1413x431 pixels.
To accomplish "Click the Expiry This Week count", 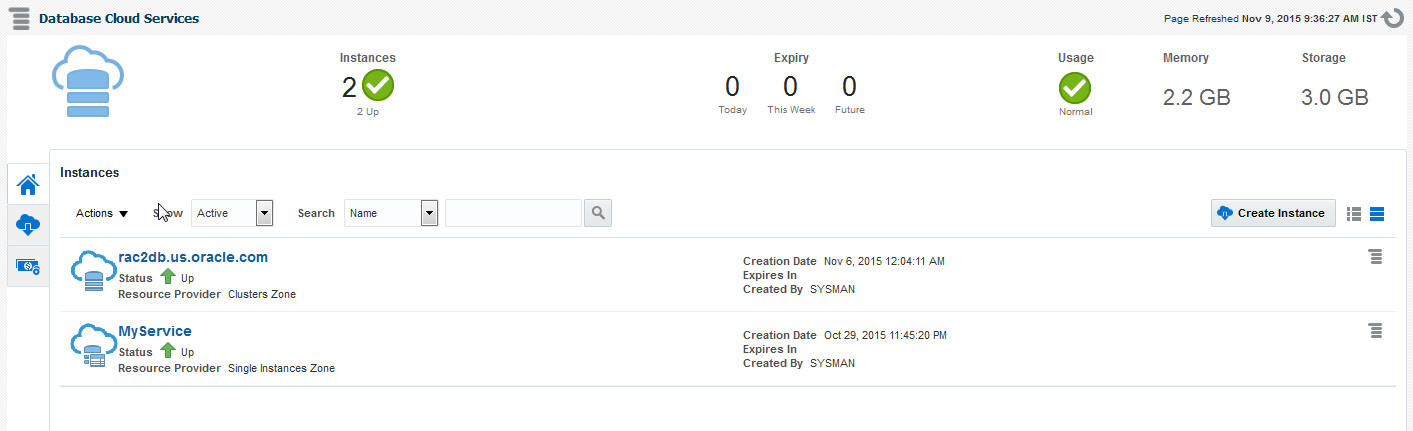I will tap(790, 86).
